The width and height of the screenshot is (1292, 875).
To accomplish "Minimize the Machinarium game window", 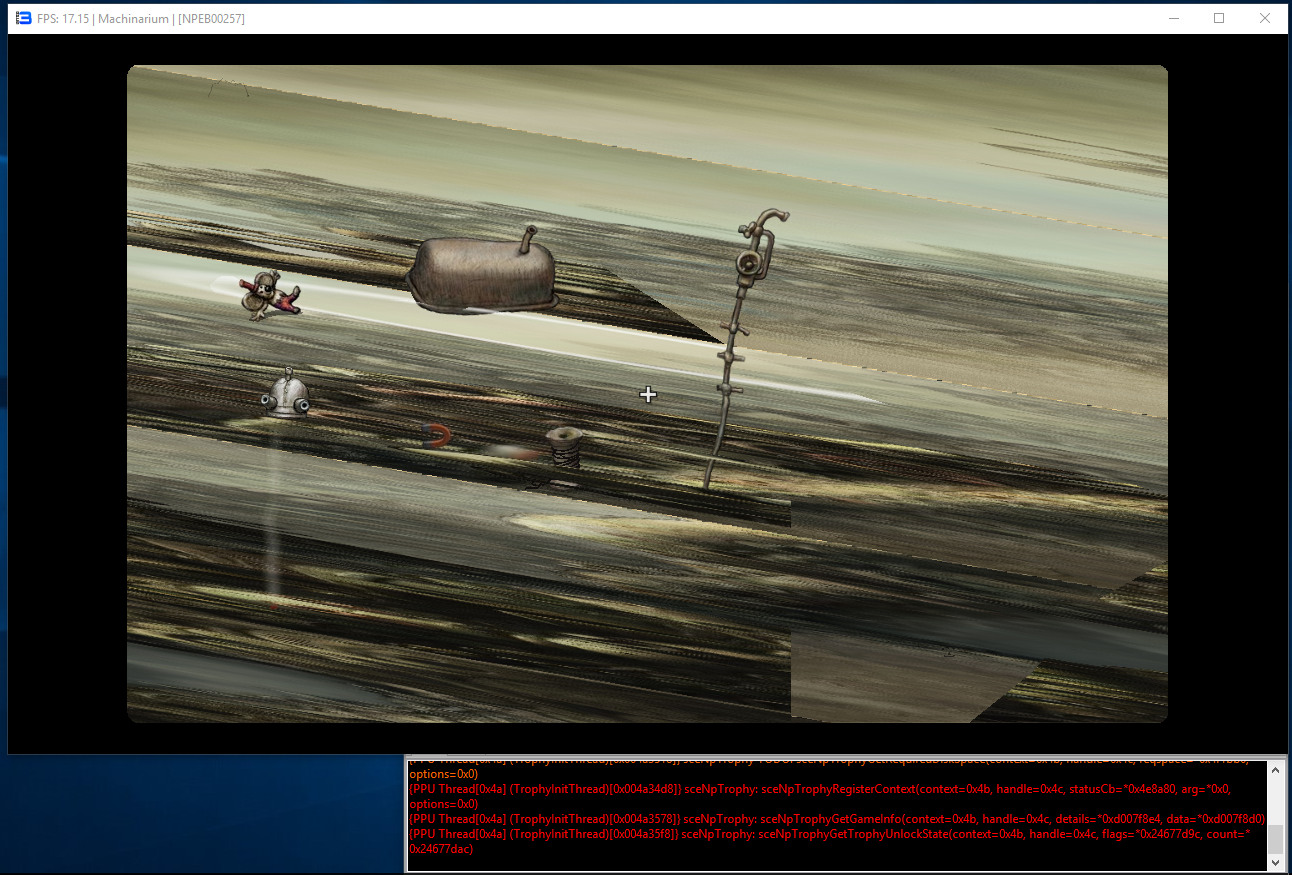I will (1173, 18).
